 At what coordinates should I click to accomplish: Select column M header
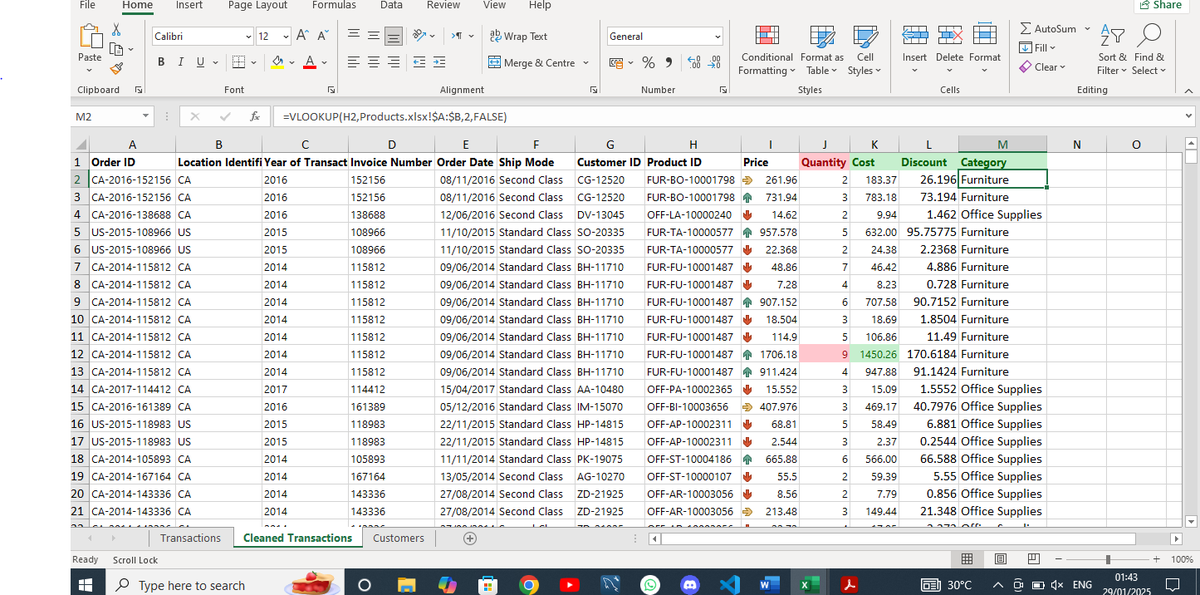1003,145
